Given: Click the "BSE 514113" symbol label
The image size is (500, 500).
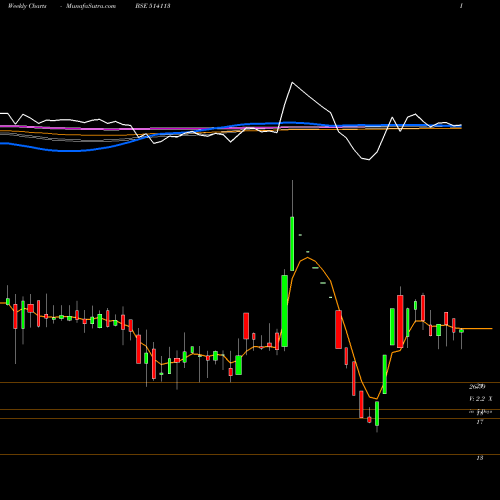Looking at the screenshot, I should click(x=153, y=6).
